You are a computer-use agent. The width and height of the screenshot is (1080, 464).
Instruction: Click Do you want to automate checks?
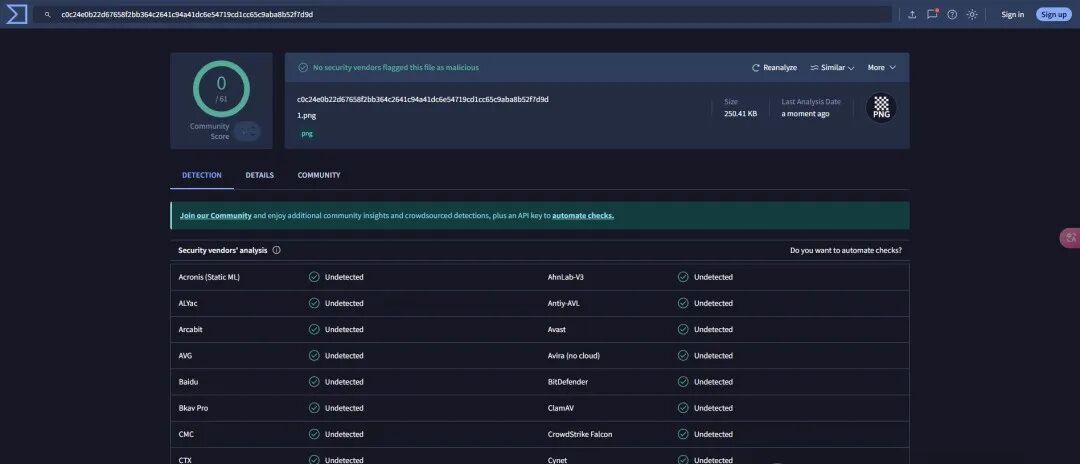click(x=846, y=251)
